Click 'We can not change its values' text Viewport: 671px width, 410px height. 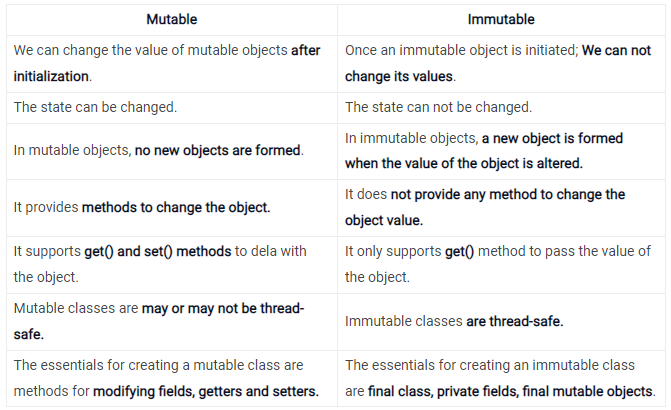[x=498, y=63]
